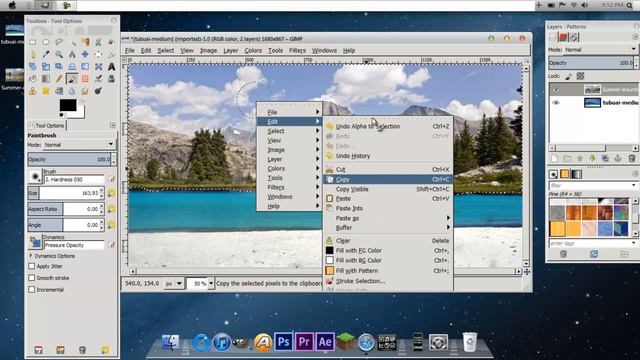Open Select in the context menu
Screen dimensions: 640x360
coord(289,131)
